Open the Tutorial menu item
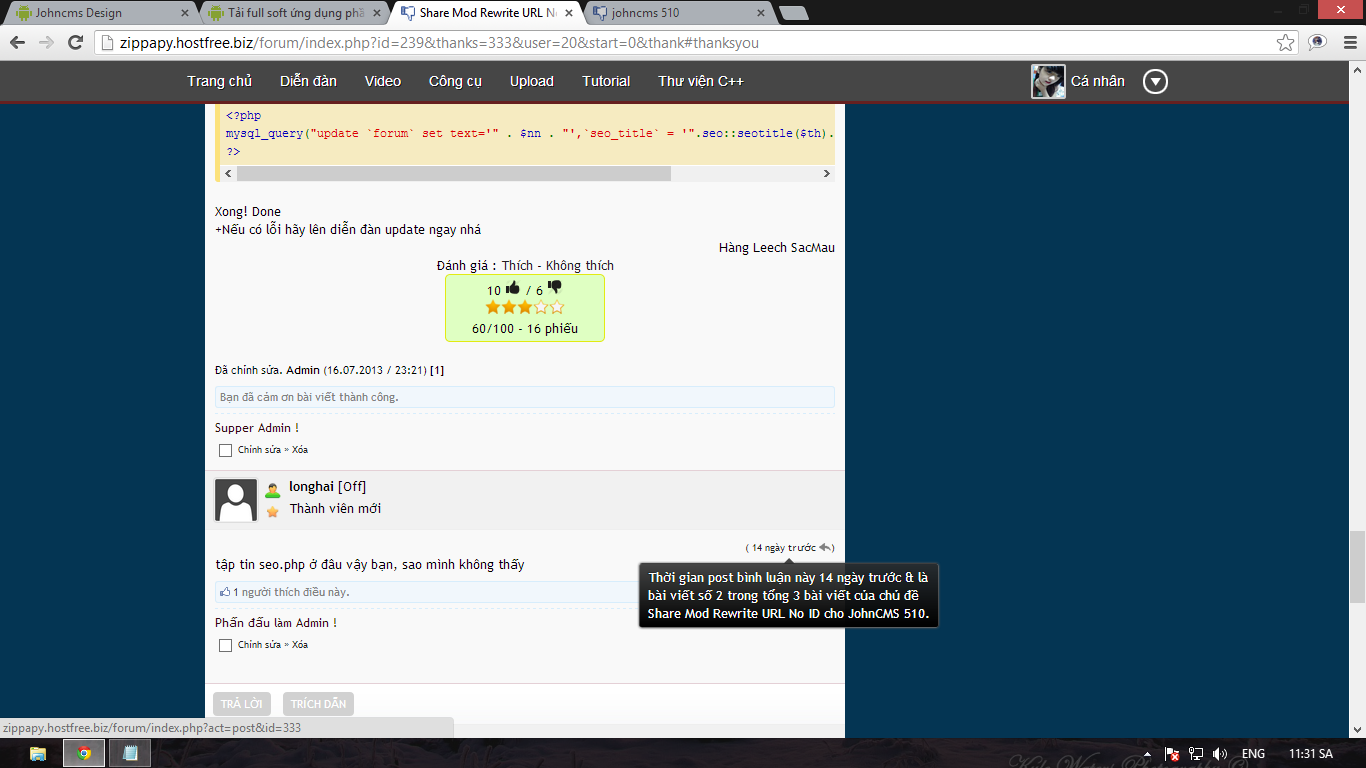 606,81
